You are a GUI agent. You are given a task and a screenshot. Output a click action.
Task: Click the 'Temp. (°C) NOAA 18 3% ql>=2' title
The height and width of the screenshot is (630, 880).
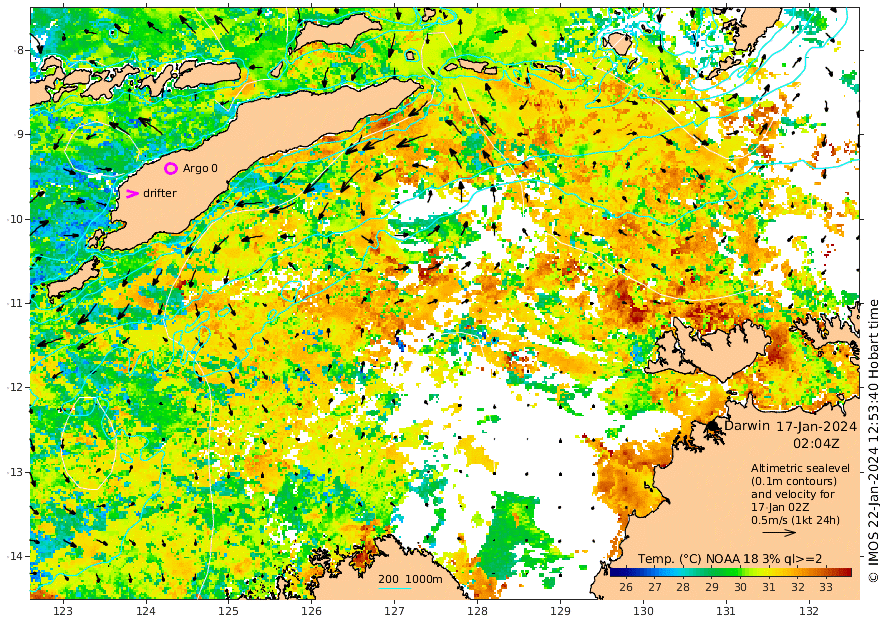click(x=731, y=559)
